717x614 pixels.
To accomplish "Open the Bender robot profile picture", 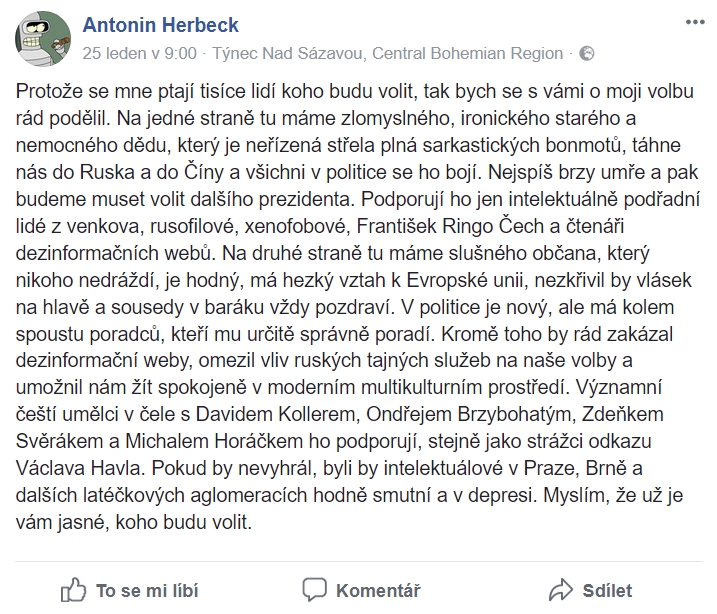I will 43,39.
